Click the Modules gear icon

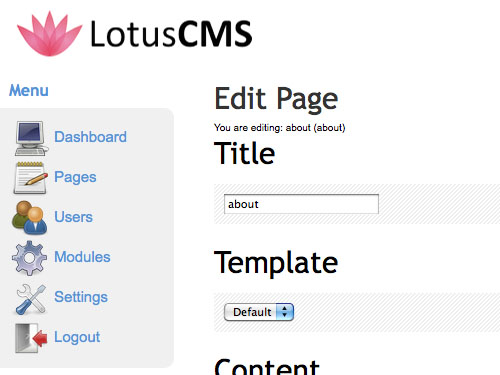[x=29, y=258]
